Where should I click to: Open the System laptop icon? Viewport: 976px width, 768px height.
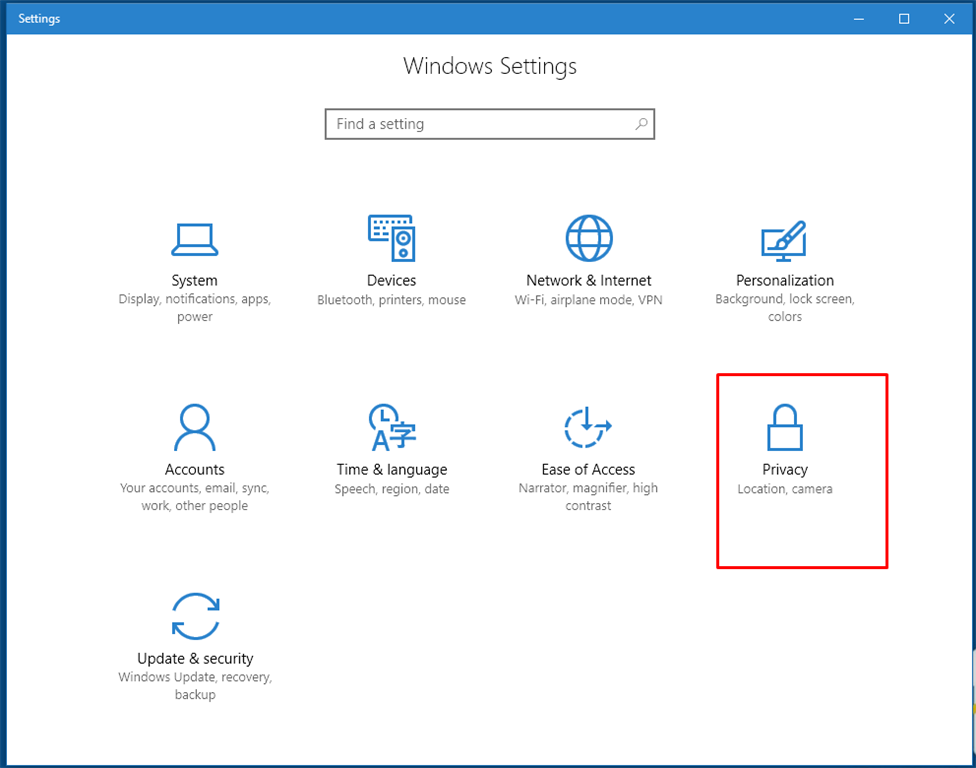(195, 240)
